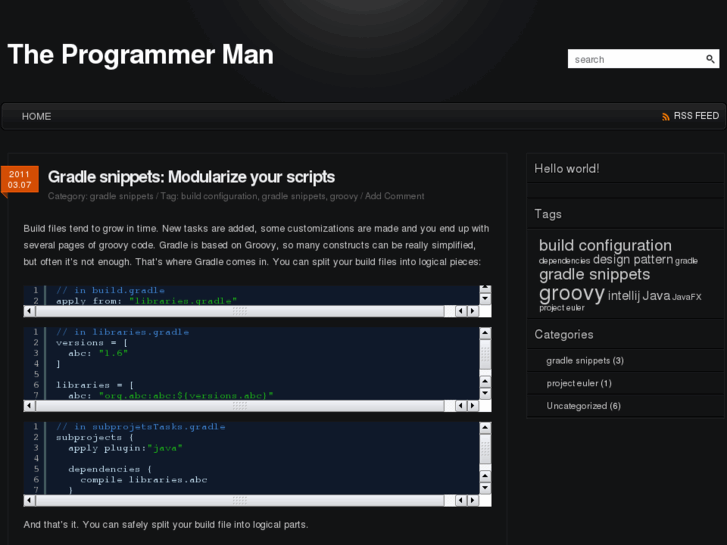Click horizontal scrollbar thumb under build.gradle code

click(240, 311)
